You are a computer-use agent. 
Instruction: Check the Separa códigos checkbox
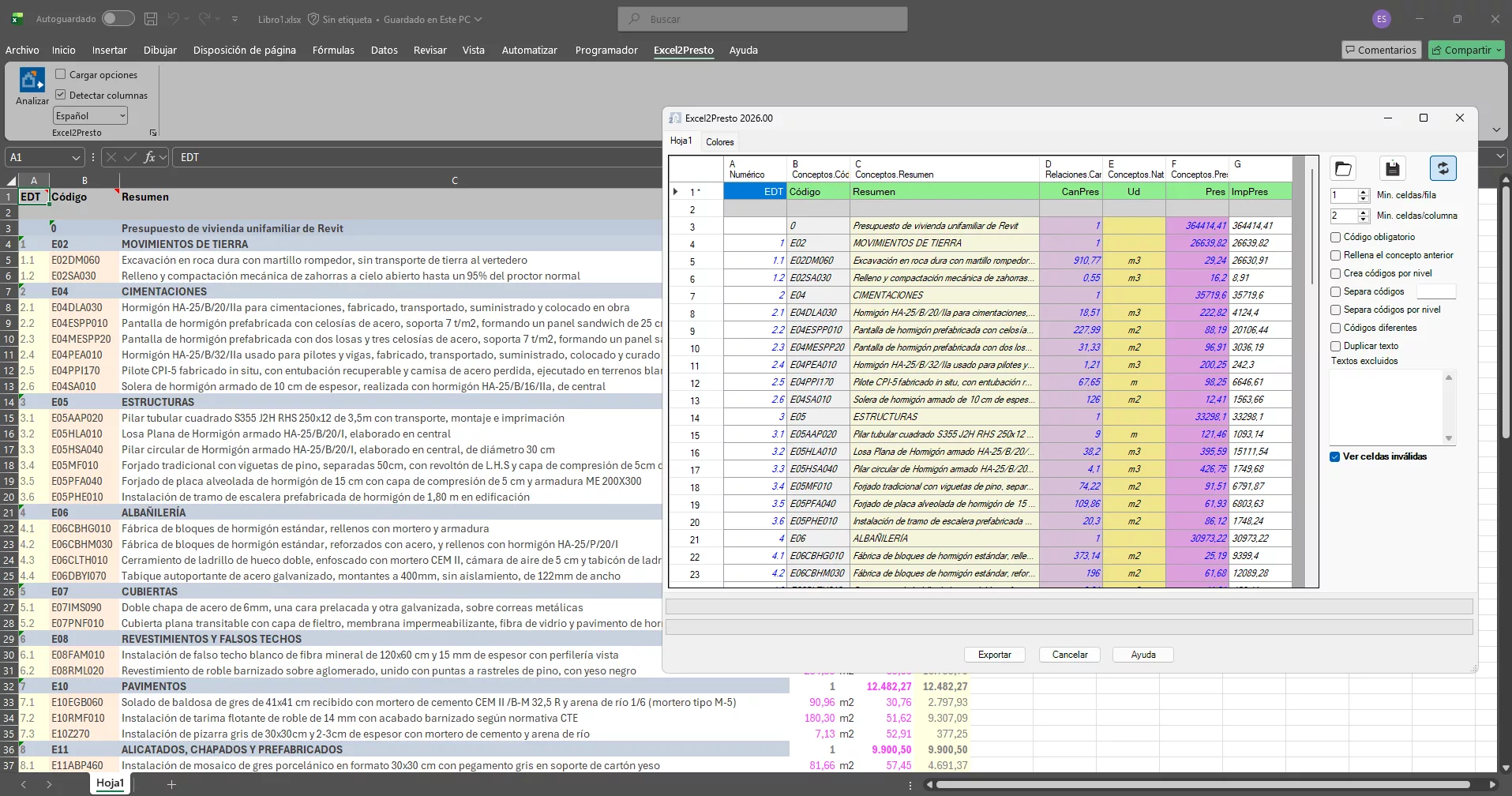point(1336,291)
